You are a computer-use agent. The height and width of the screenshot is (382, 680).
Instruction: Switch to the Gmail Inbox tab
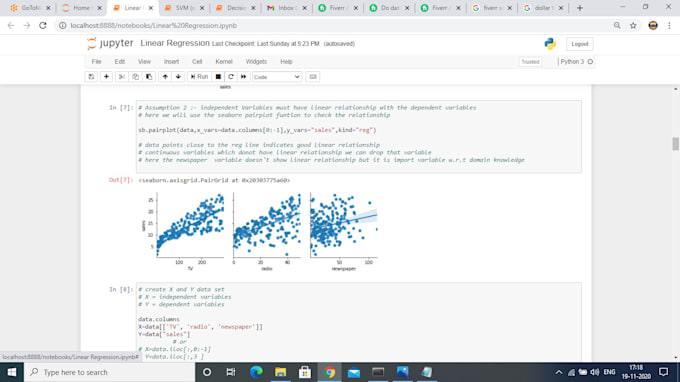tap(286, 8)
